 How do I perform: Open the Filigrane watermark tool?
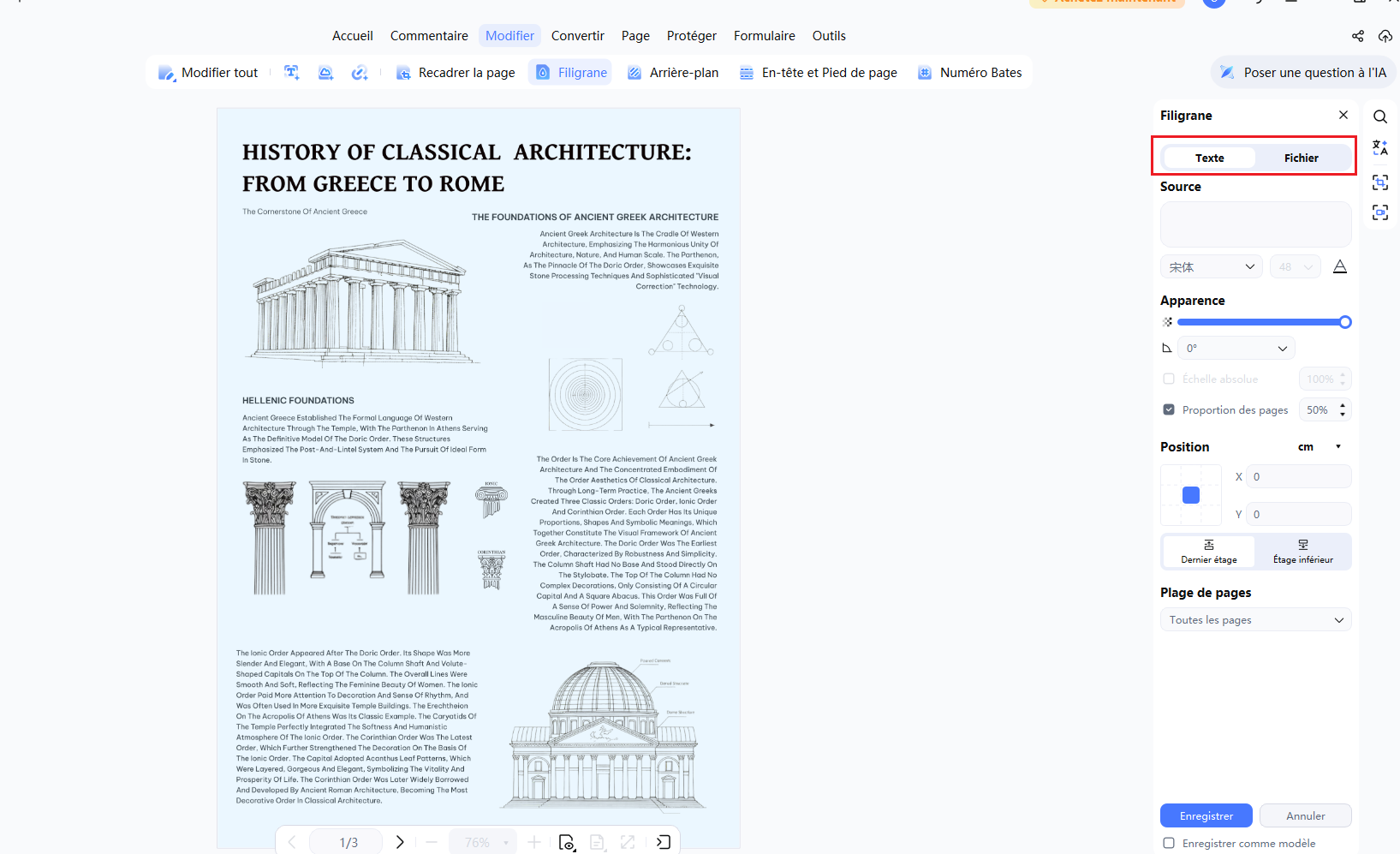(571, 73)
